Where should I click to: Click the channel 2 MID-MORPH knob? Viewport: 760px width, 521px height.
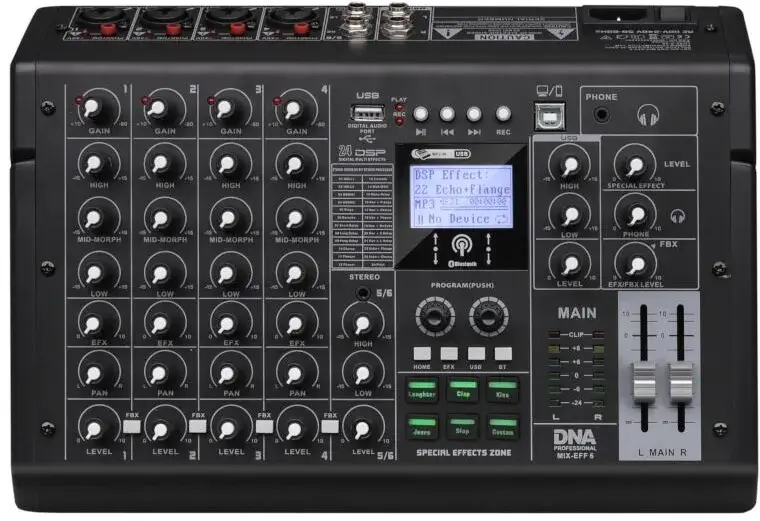pos(159,219)
